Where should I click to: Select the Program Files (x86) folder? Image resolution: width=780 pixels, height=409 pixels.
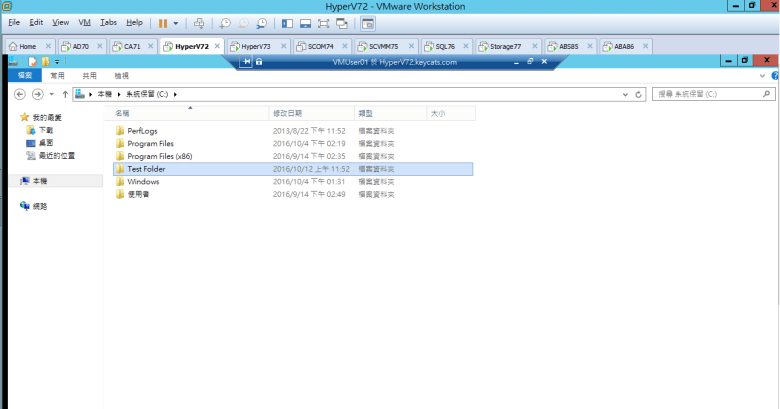[x=160, y=156]
